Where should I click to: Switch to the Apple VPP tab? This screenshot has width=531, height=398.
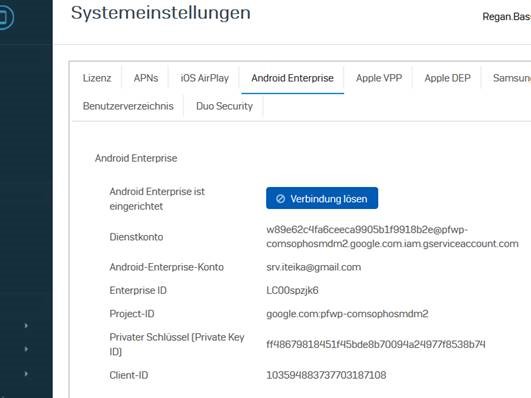(379, 78)
